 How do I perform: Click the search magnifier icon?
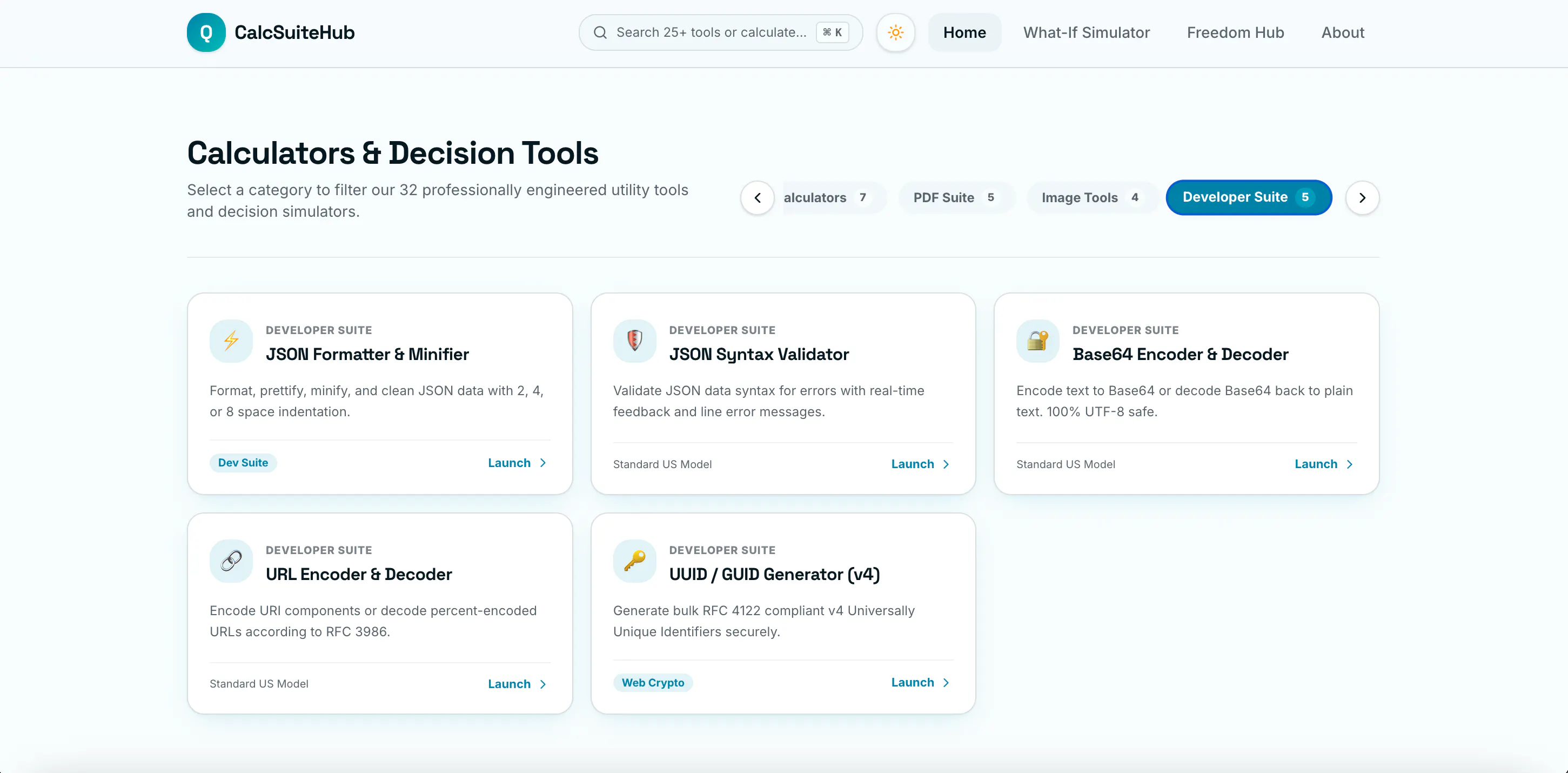600,32
